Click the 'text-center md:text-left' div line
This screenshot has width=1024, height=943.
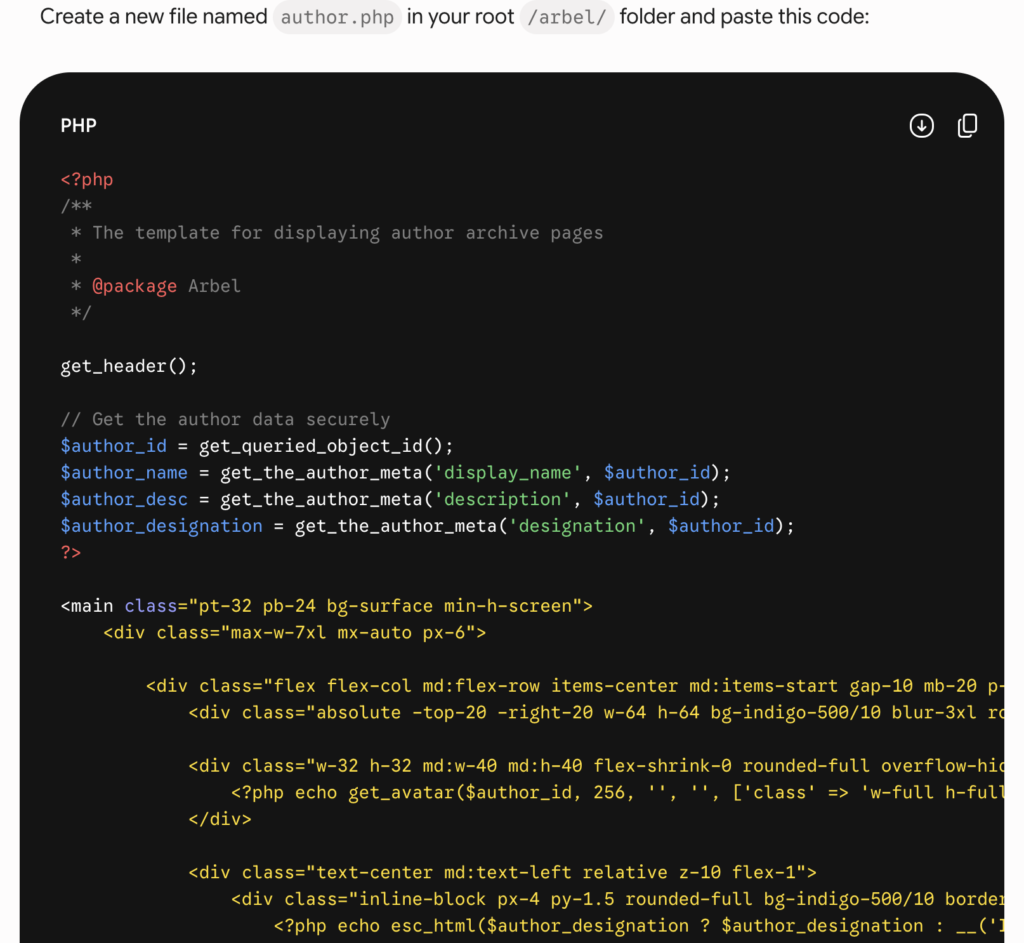coord(502,872)
